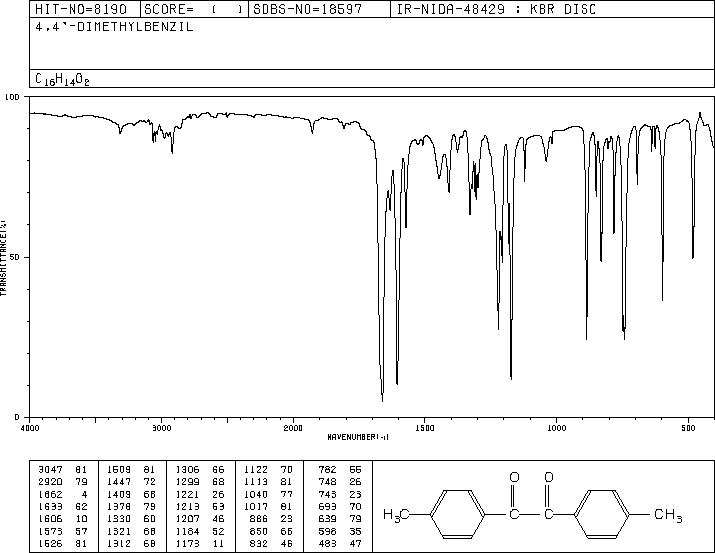Click the deepest spectrum peak near 1660

[x=382, y=400]
